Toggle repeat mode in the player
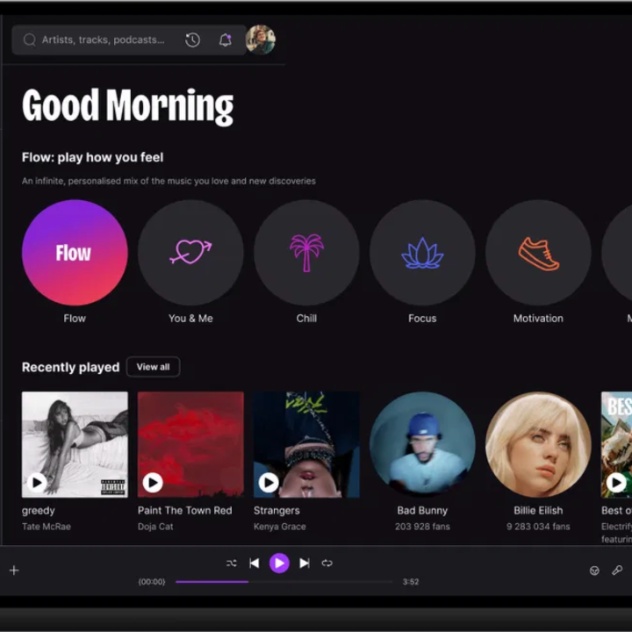 point(327,563)
